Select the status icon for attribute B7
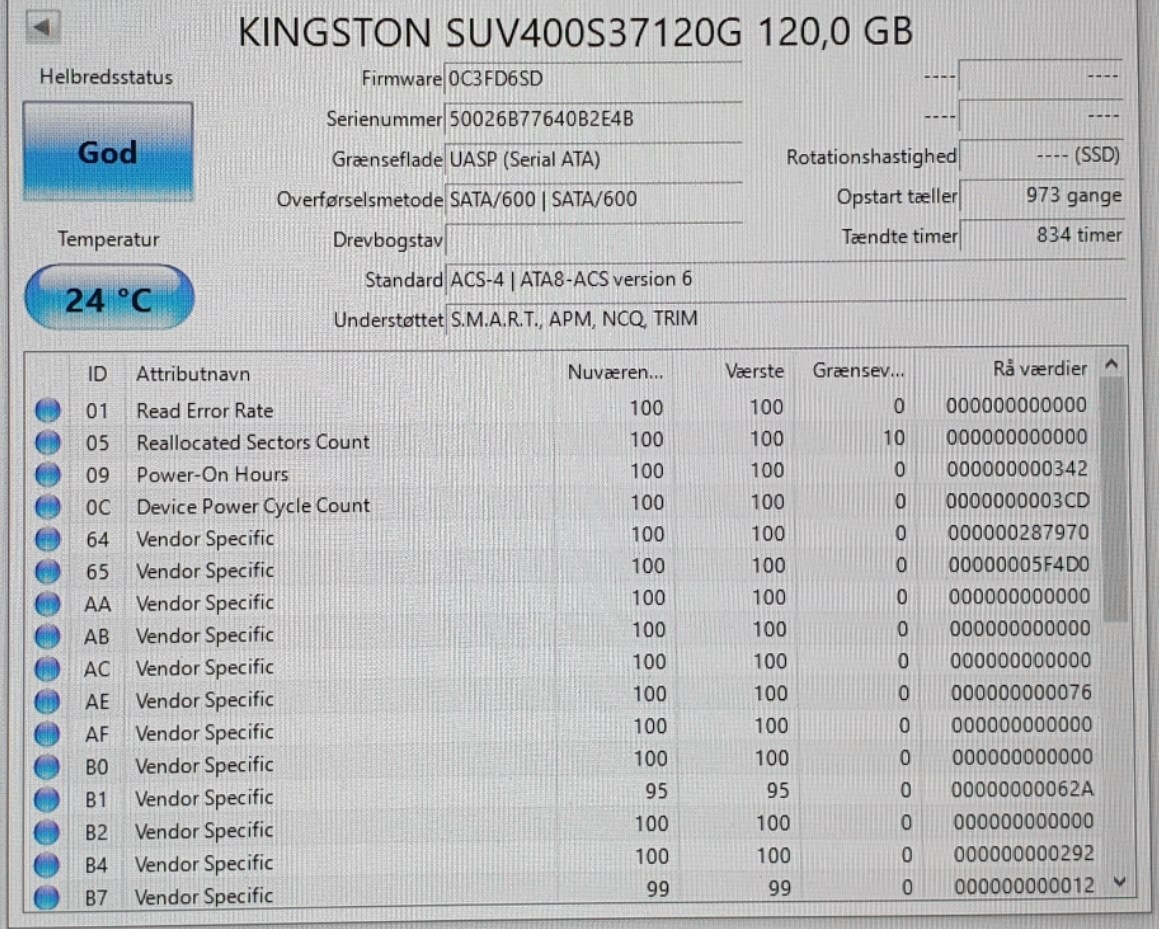Screen dimensions: 1159x929 pyautogui.click(x=47, y=896)
